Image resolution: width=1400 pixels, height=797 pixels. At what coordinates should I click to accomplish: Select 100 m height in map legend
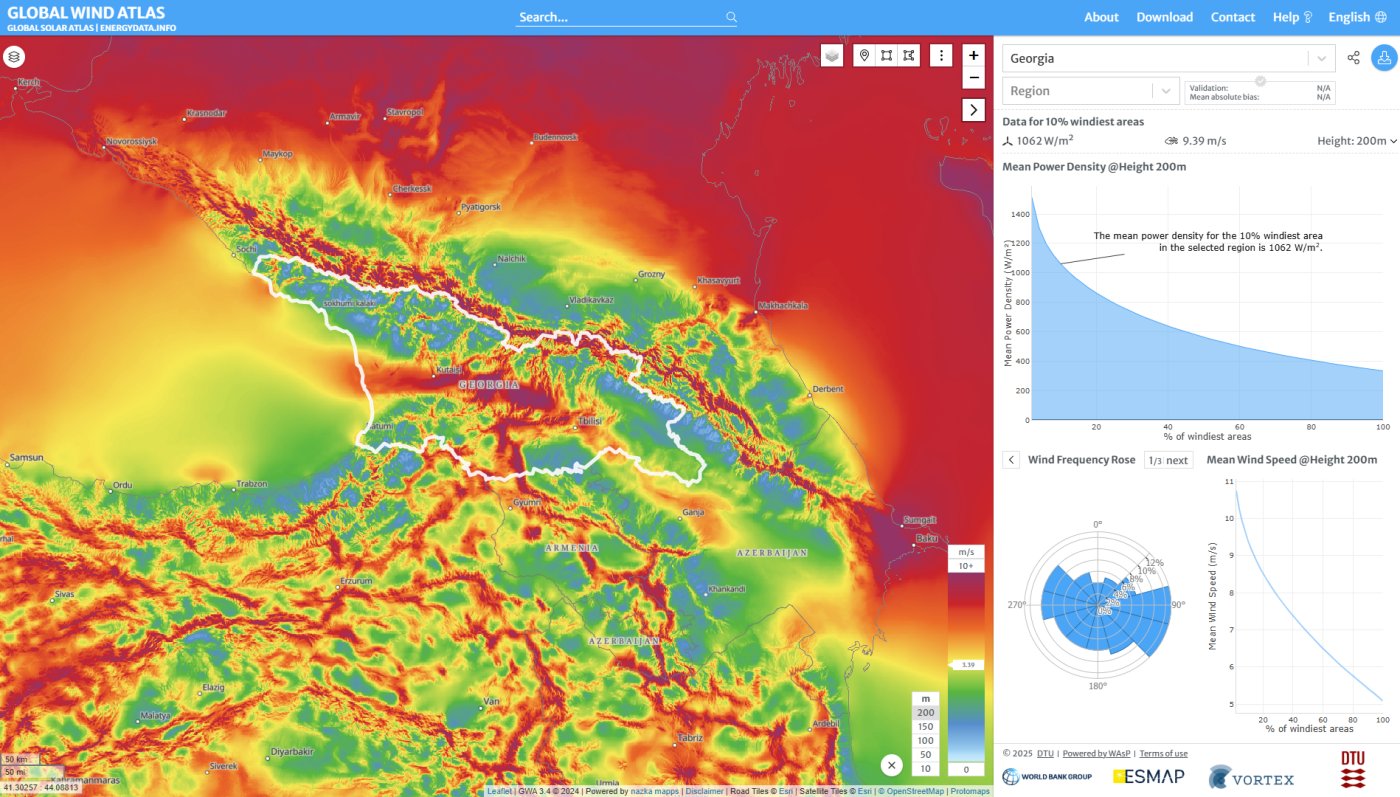point(926,741)
